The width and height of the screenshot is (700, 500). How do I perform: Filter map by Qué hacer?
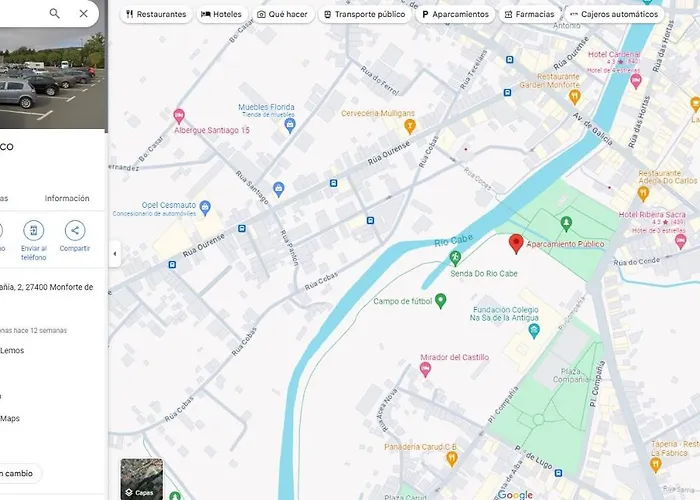click(282, 15)
